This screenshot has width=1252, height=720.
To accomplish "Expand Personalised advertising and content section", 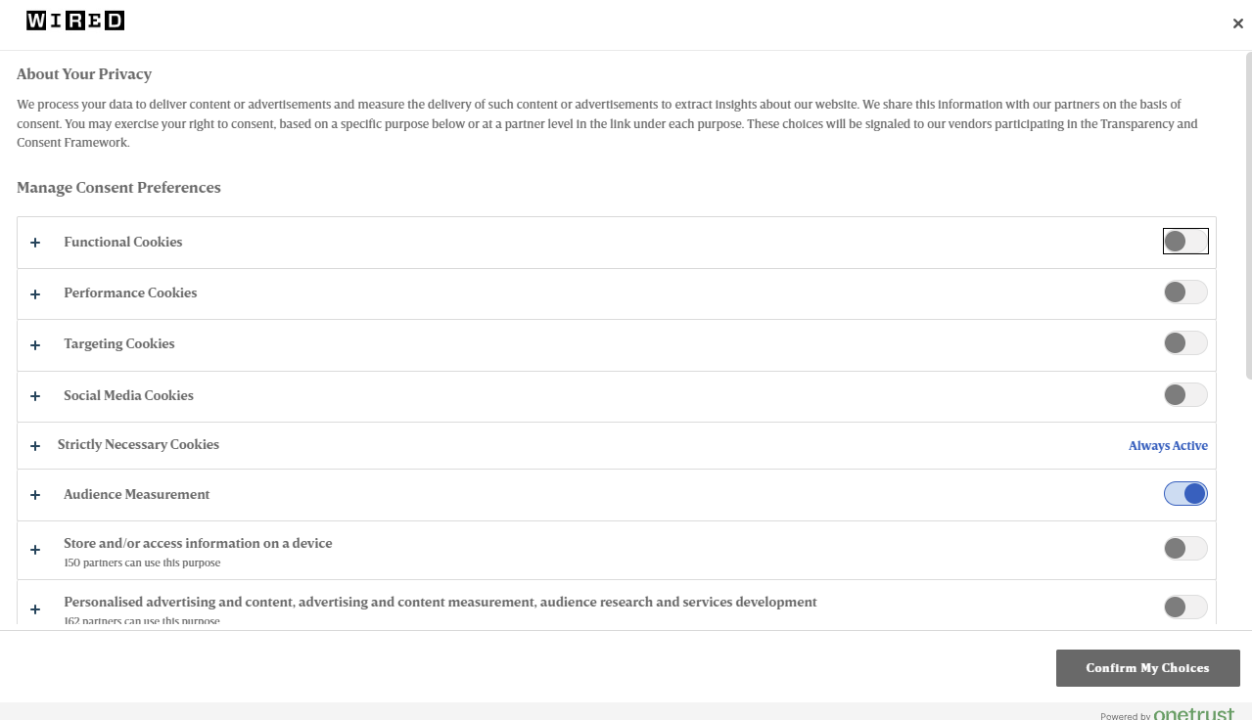I will [35, 609].
